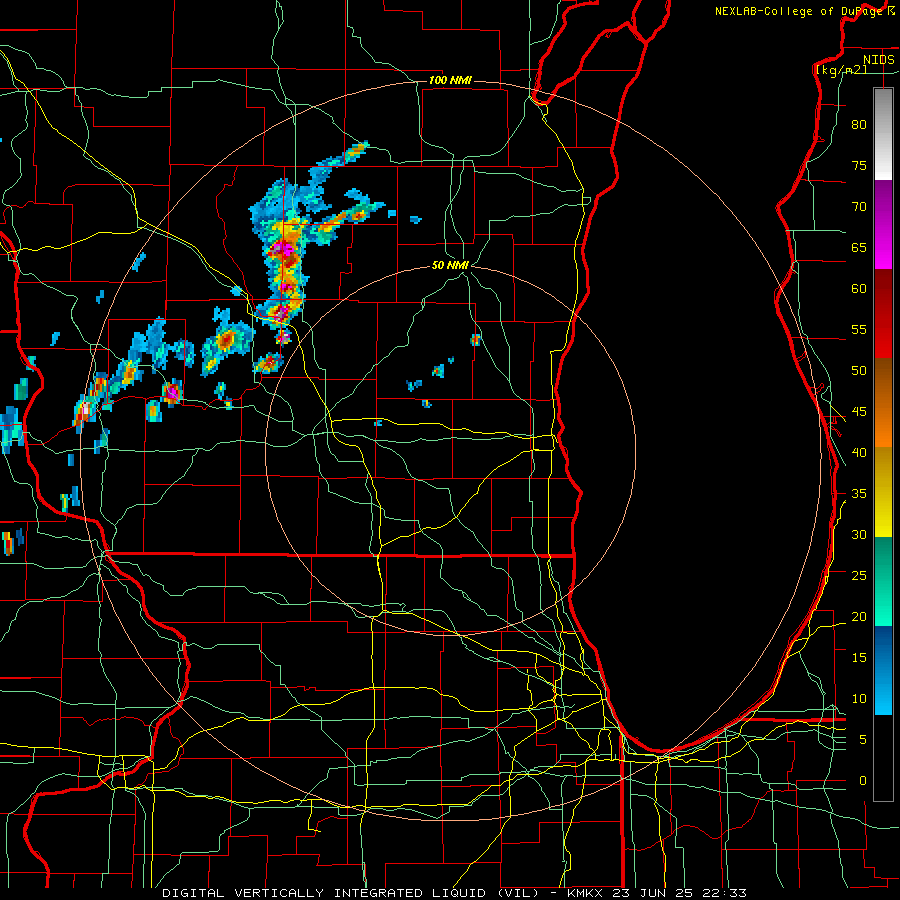Click the NIDS label above the color scale
This screenshot has width=900, height=900.
879,60
